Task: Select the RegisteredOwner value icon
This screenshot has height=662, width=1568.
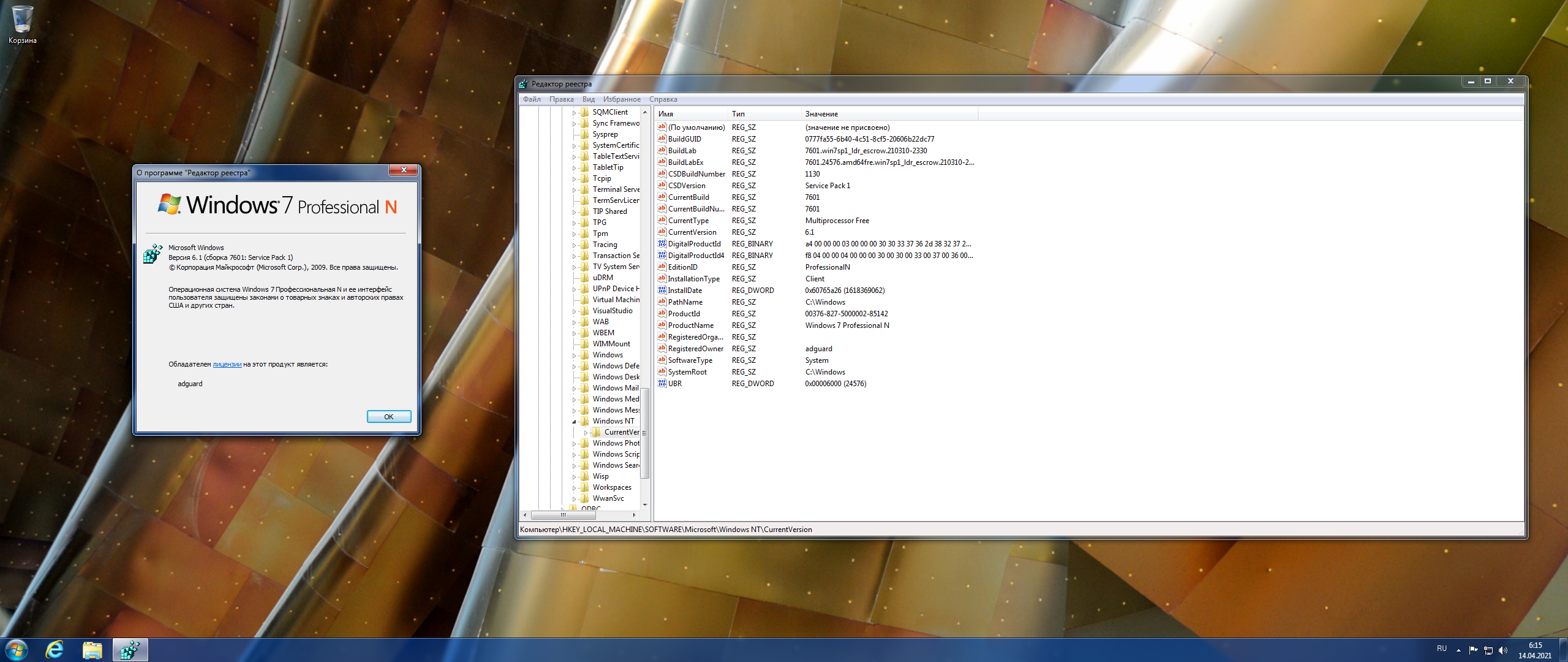Action: pyautogui.click(x=661, y=349)
